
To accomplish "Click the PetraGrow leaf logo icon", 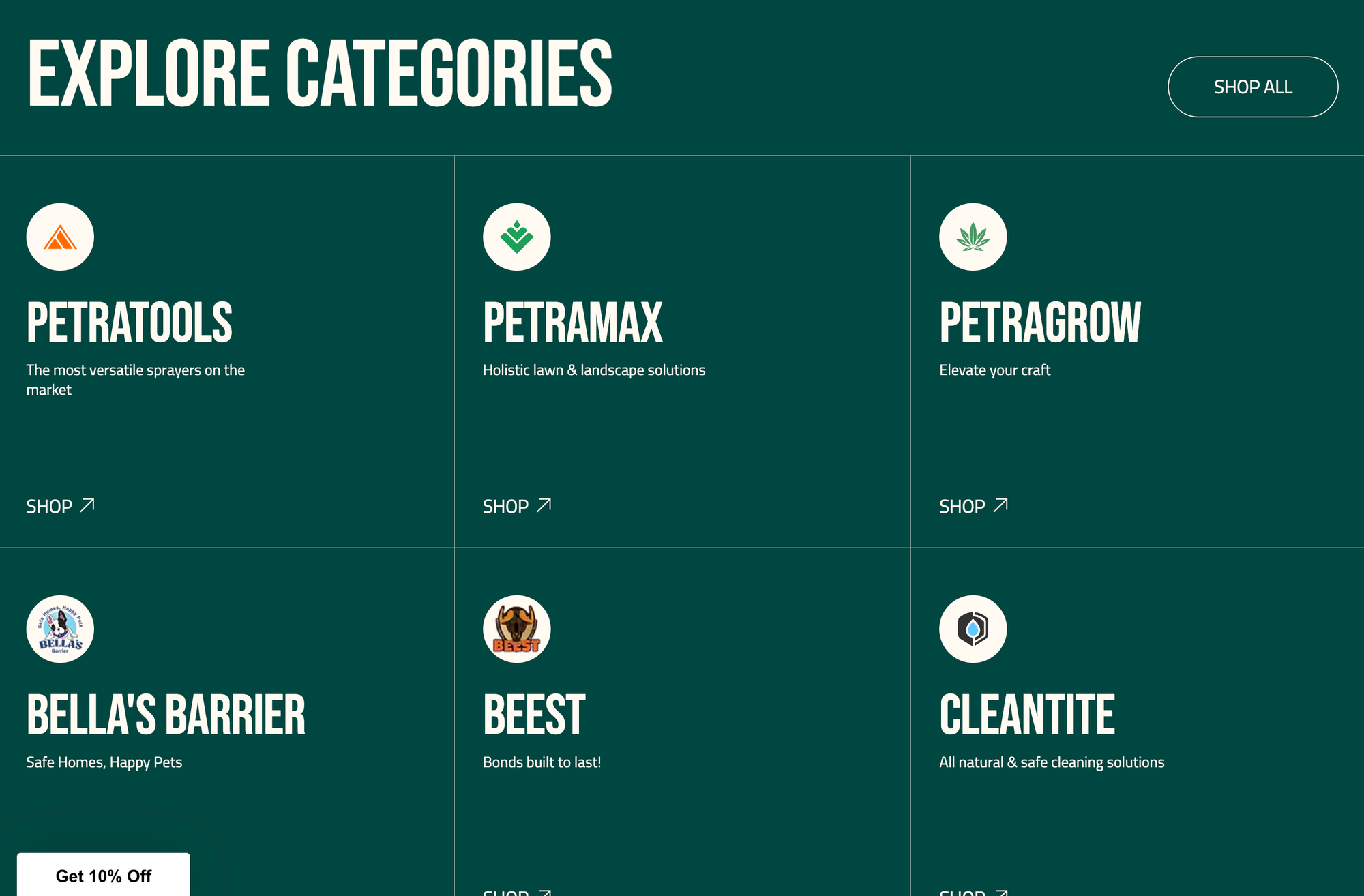I will 973,237.
